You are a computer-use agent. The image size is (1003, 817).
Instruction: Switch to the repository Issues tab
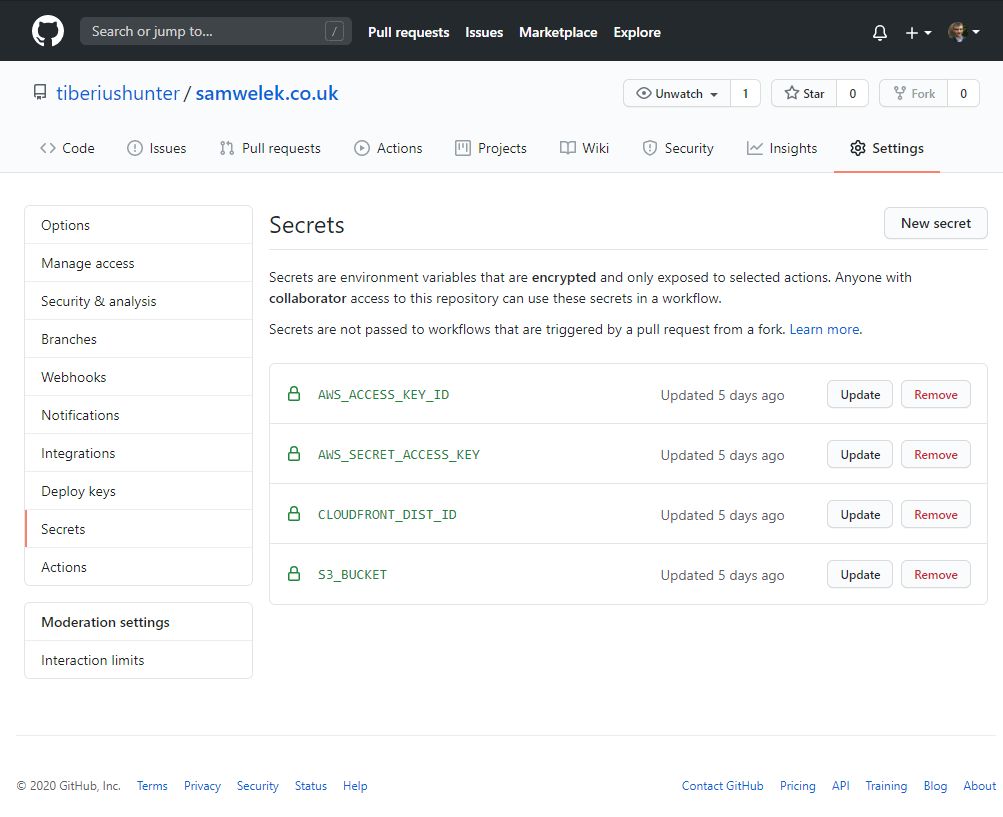point(157,148)
